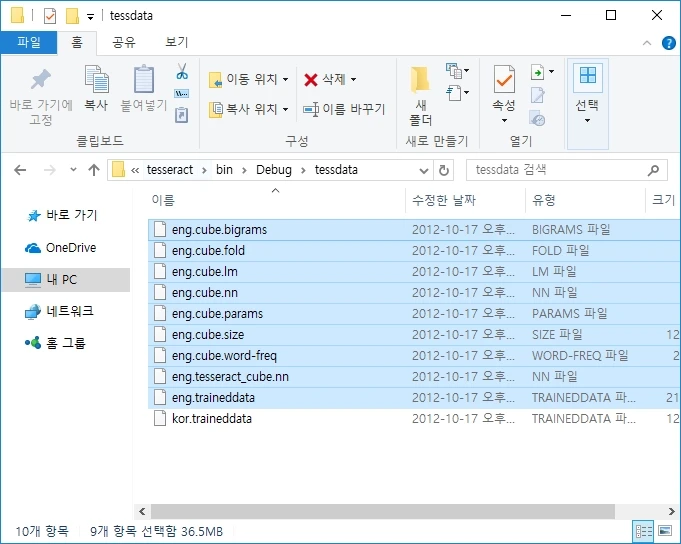Image resolution: width=681 pixels, height=544 pixels.
Task: Open the Delete (삭제) dropdown arrow
Action: click(x=353, y=79)
